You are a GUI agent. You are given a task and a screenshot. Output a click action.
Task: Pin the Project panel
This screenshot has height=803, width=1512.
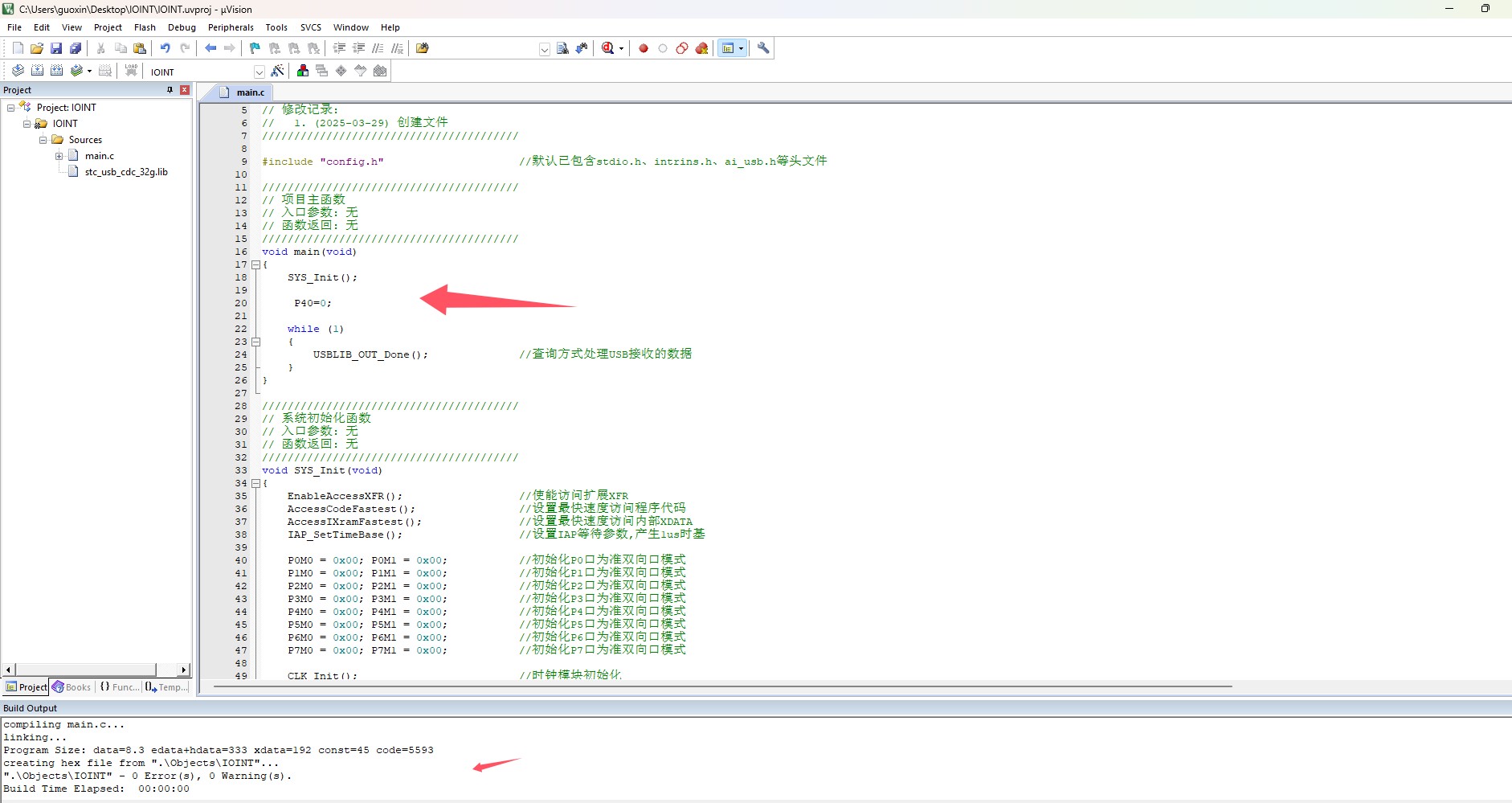click(170, 90)
